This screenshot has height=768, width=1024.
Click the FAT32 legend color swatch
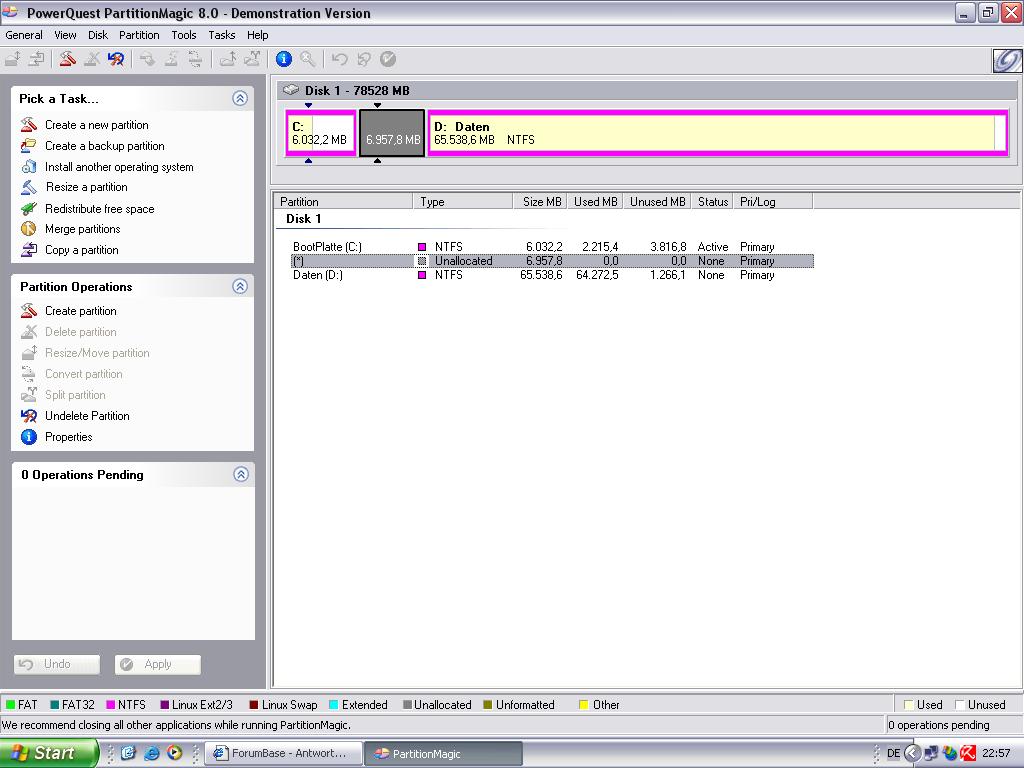pos(55,705)
